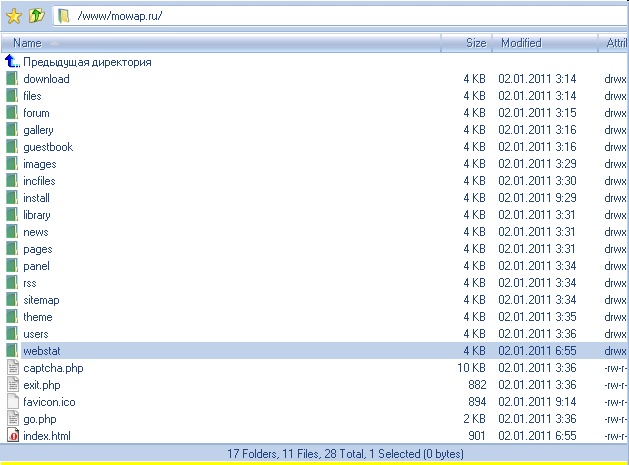Click the forum folder icon

click(12, 113)
